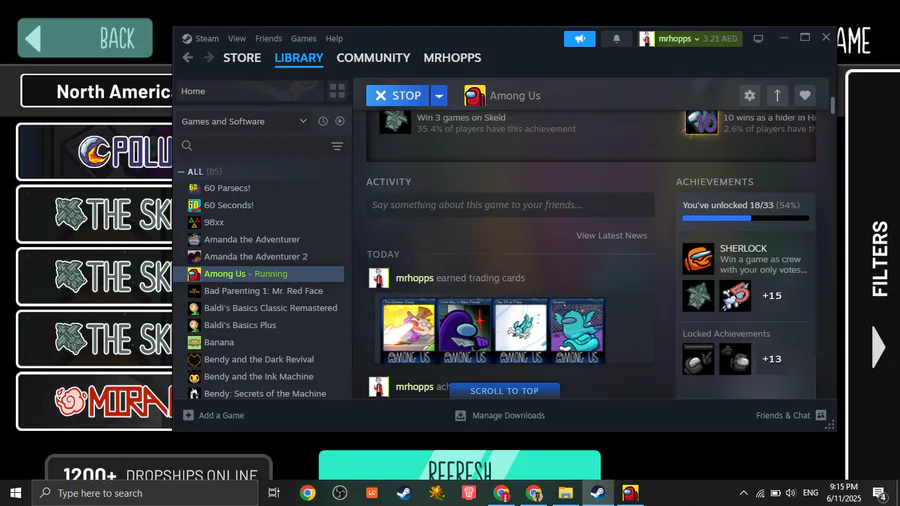Open Among Us icon in the taskbar

pyautogui.click(x=630, y=493)
